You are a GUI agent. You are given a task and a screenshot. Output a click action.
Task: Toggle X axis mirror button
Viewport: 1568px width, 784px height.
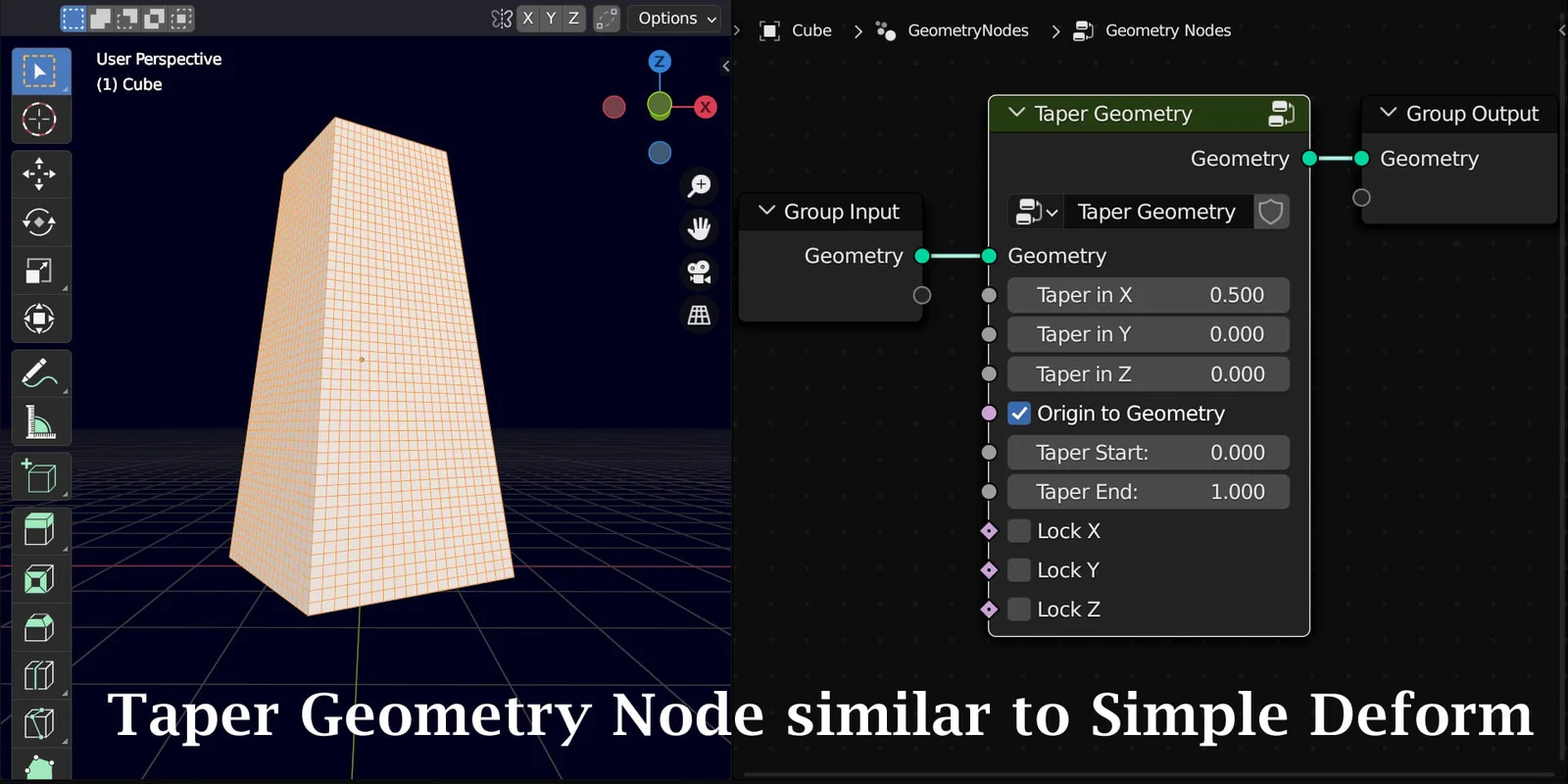coord(528,18)
